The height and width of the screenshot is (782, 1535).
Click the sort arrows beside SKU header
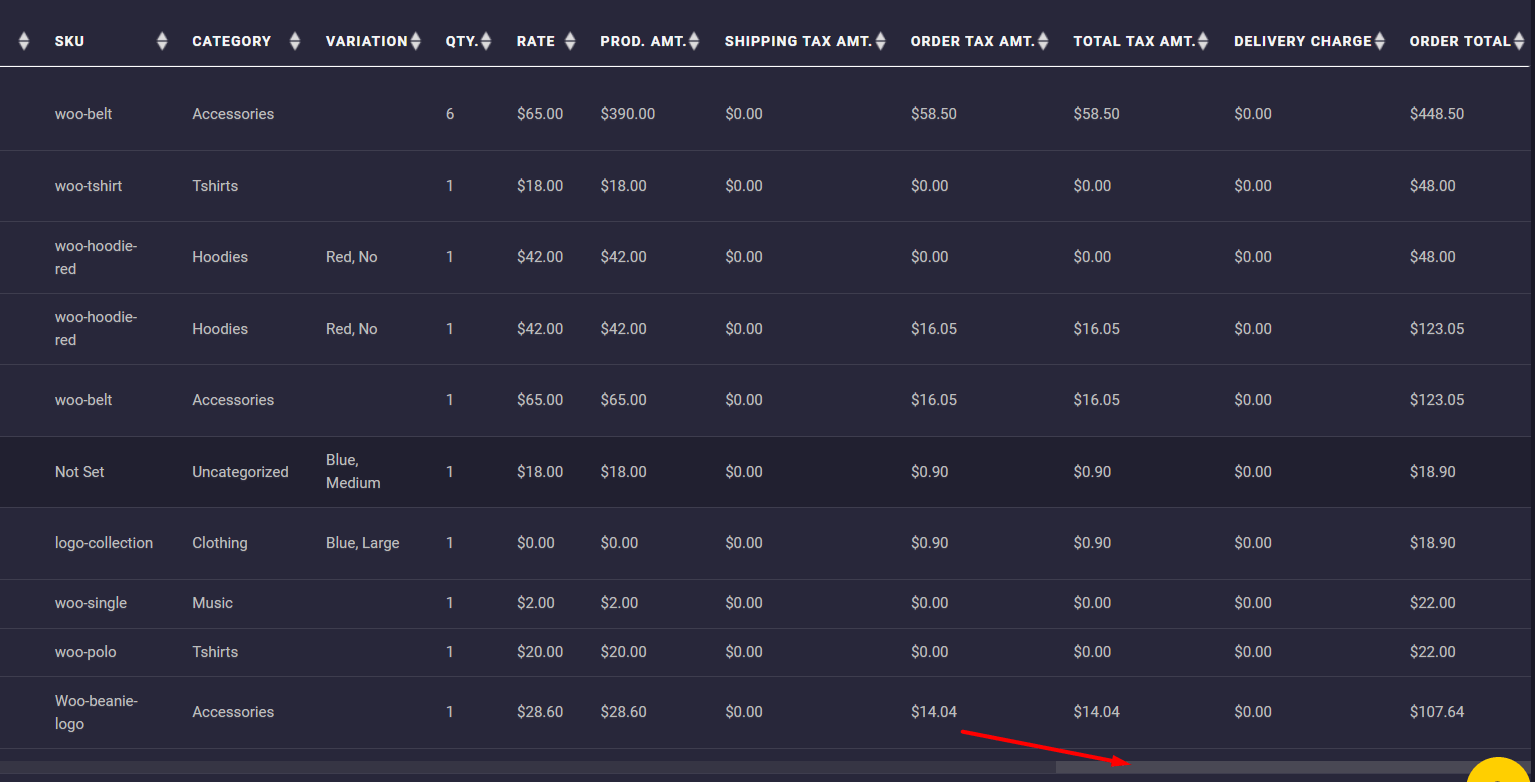click(162, 41)
